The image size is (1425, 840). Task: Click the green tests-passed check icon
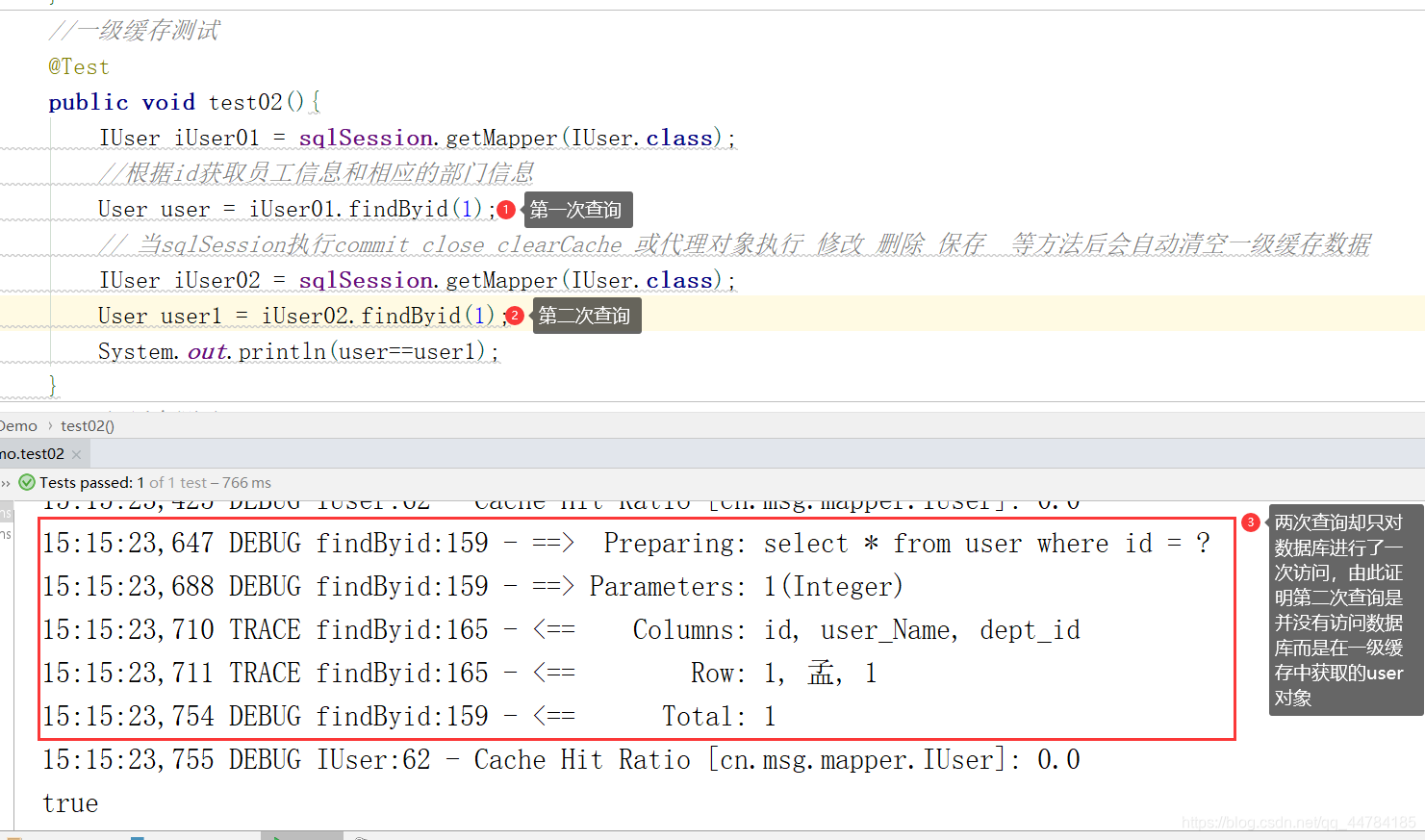click(27, 482)
